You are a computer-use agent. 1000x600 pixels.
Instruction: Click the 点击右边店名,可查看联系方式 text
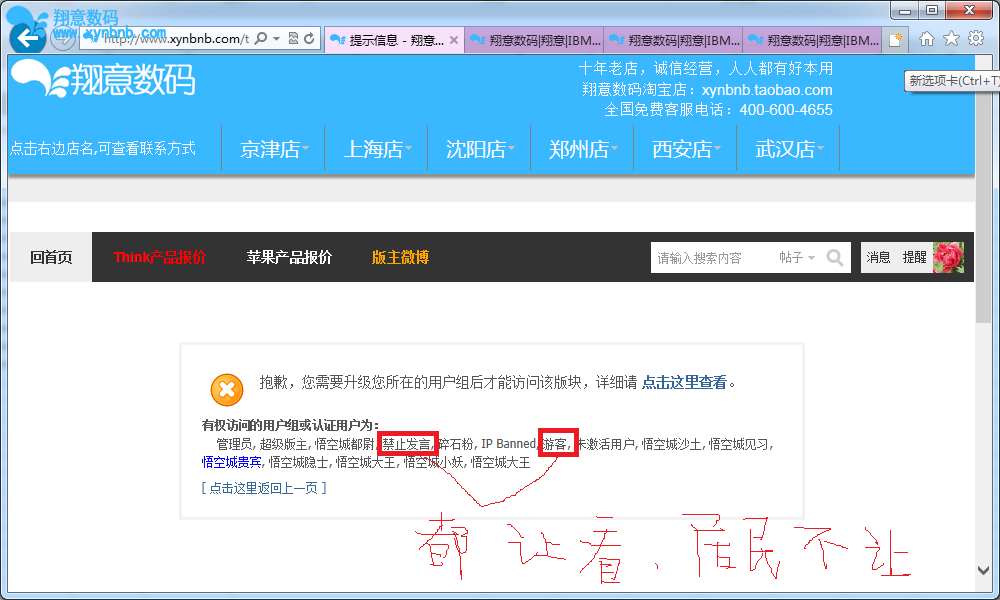(102, 149)
